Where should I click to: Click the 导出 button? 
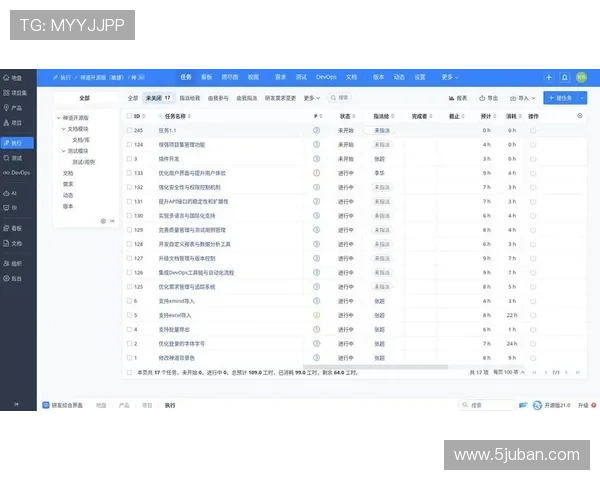tap(489, 98)
